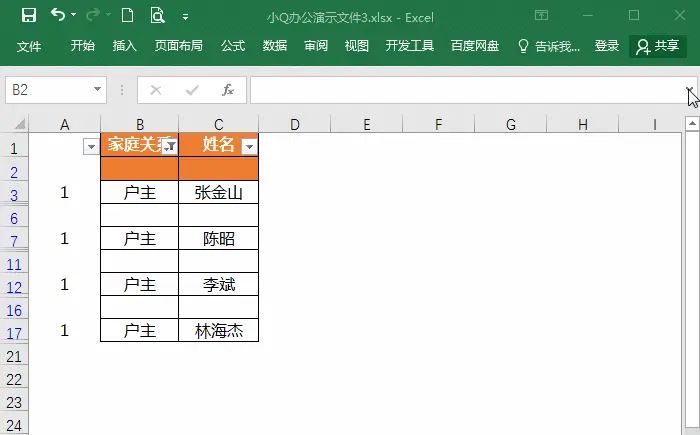
Task: Click the Select All corner triangle
Action: tap(19, 124)
